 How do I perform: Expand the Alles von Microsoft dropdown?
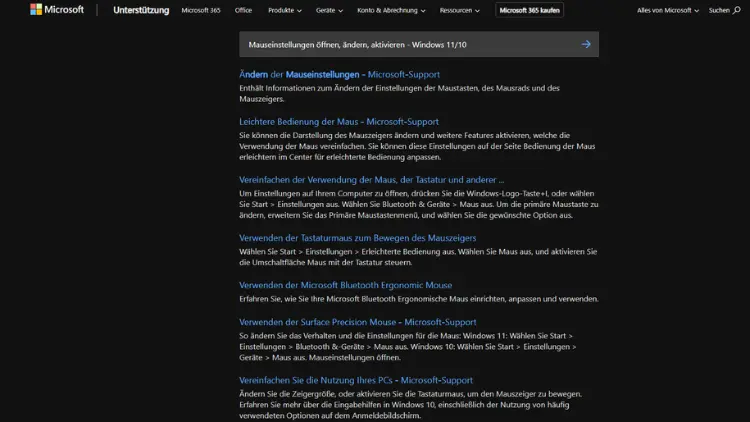click(667, 10)
